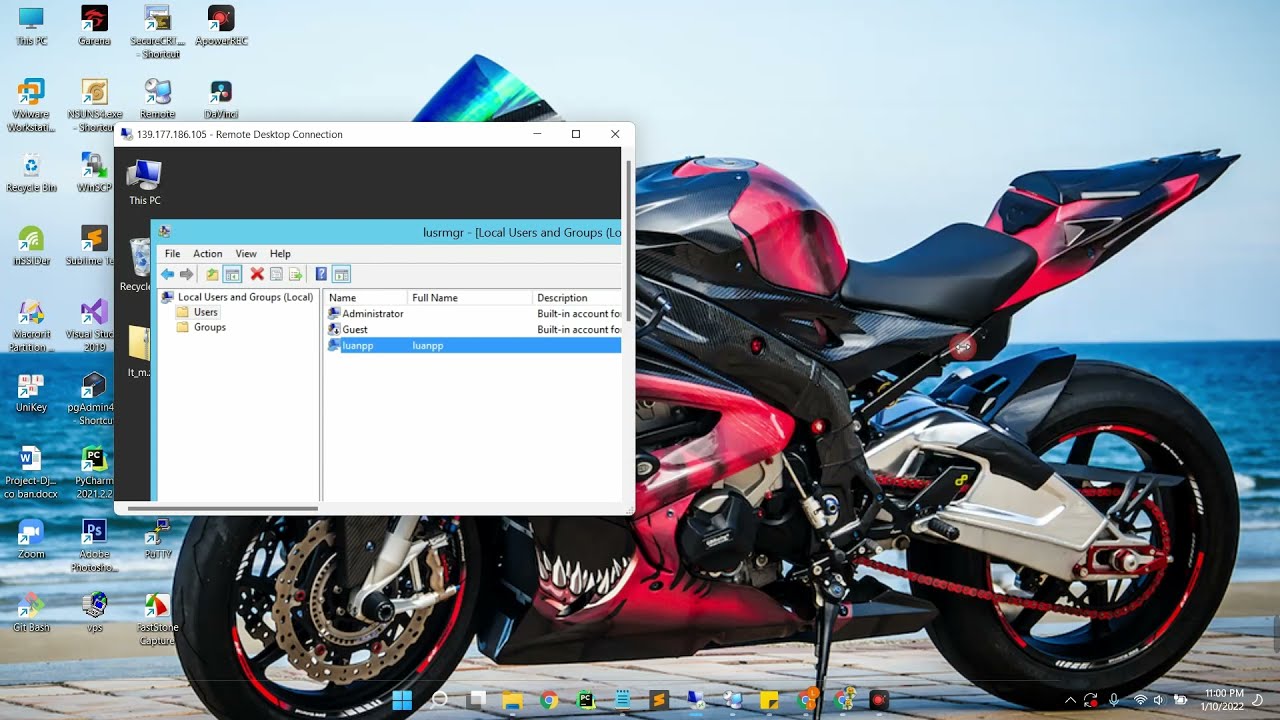Select PuTTY desktop shortcut
The image size is (1280, 720).
click(157, 539)
